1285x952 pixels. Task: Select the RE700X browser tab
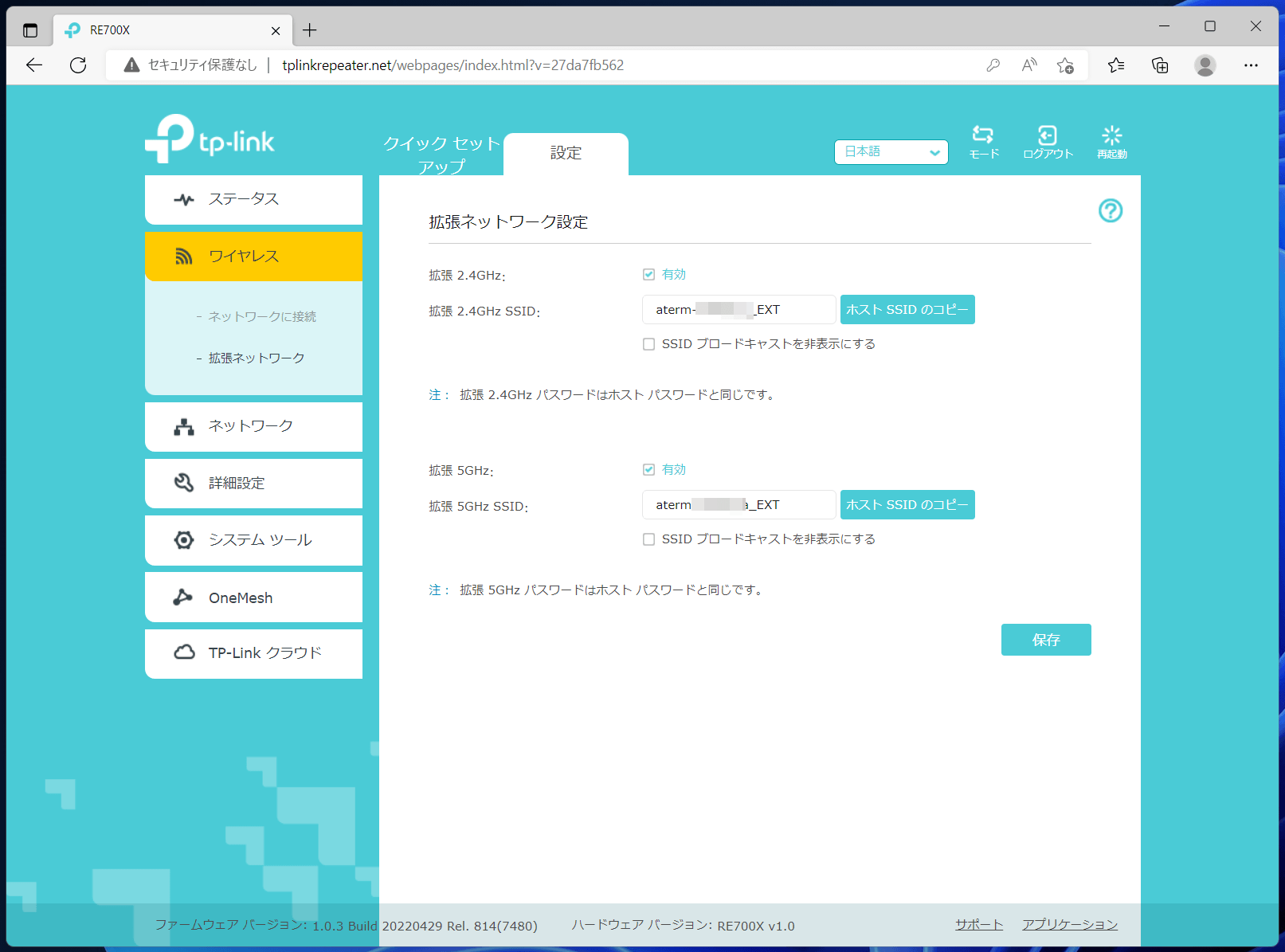171,30
